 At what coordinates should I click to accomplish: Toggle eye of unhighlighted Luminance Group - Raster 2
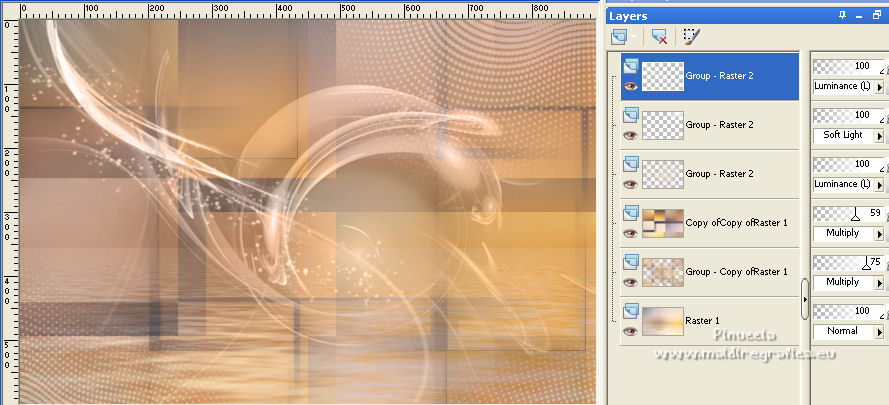(630, 184)
